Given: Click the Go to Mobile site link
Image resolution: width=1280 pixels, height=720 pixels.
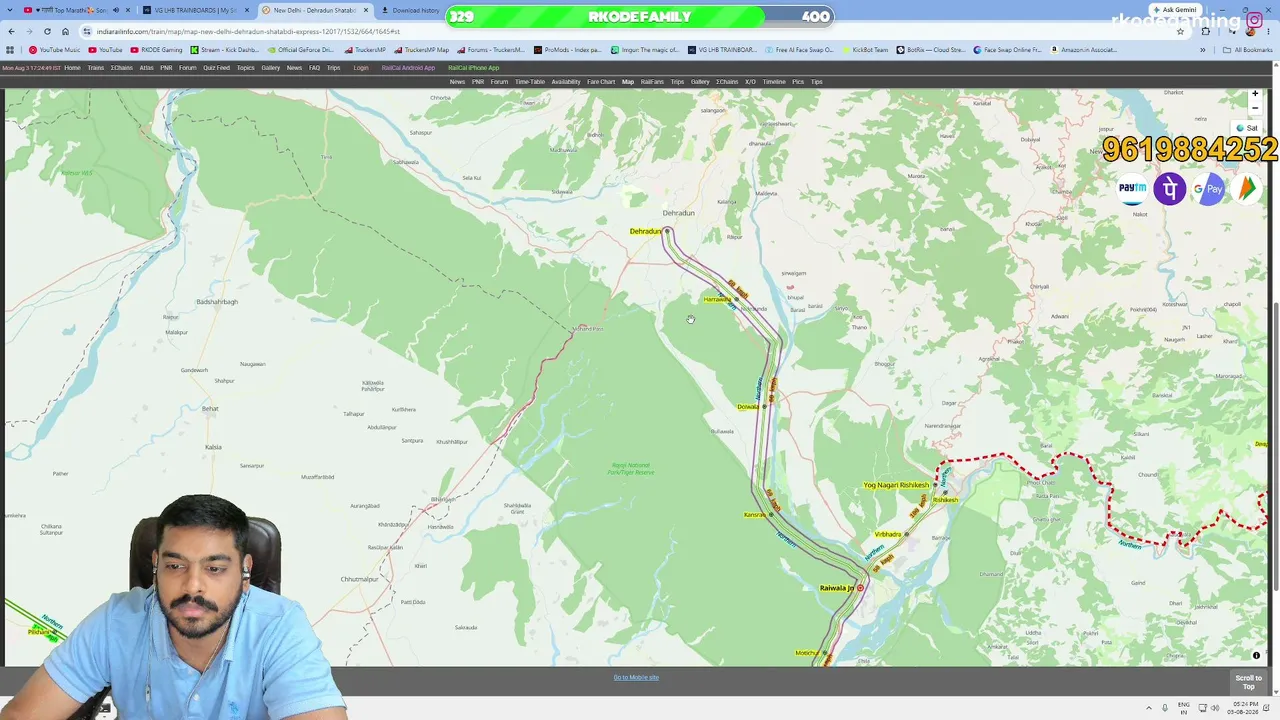Looking at the screenshot, I should click(636, 678).
